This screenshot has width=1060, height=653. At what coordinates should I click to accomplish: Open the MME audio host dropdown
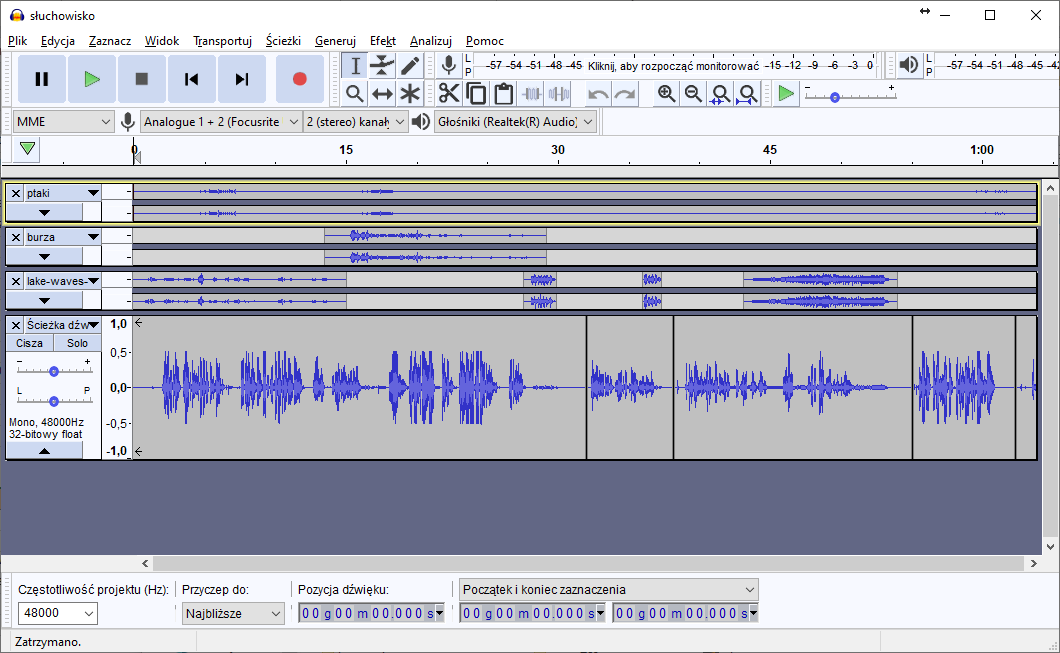click(64, 121)
